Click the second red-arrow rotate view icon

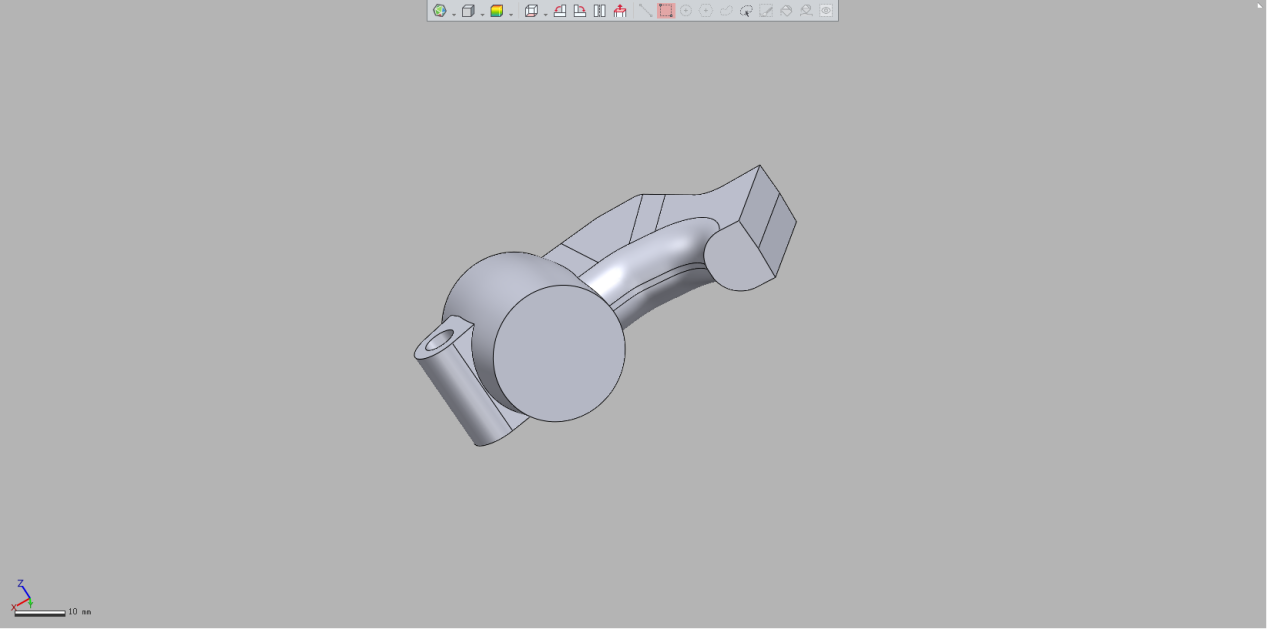[580, 11]
